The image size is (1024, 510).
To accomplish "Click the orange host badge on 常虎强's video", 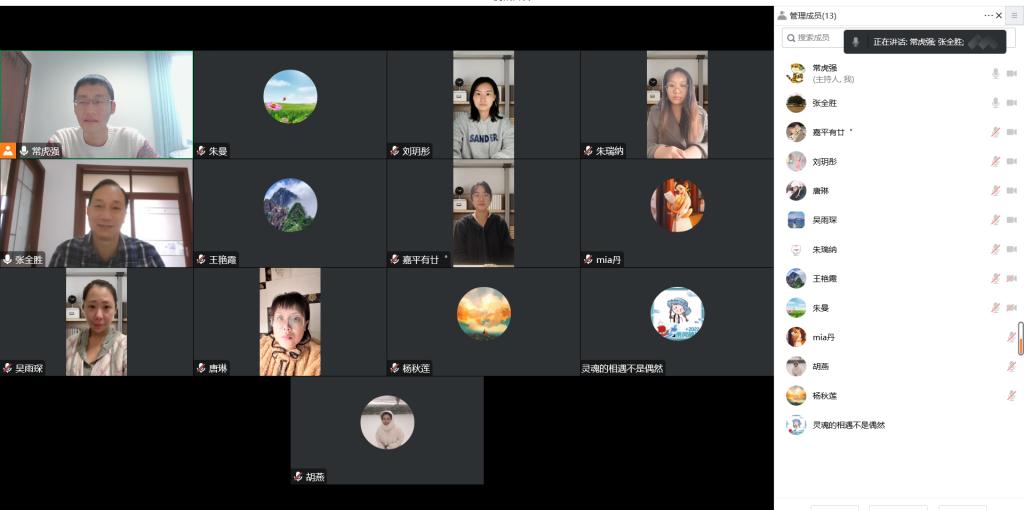I will click(x=8, y=151).
